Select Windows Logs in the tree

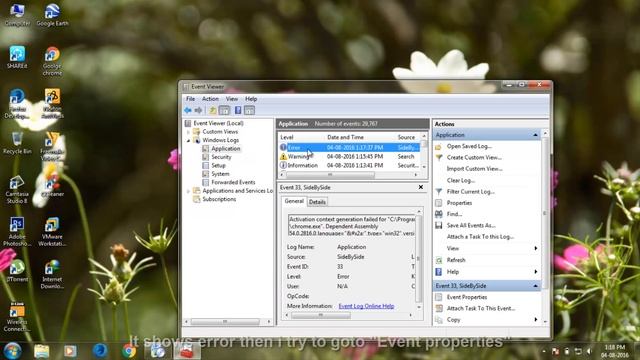[x=221, y=140]
